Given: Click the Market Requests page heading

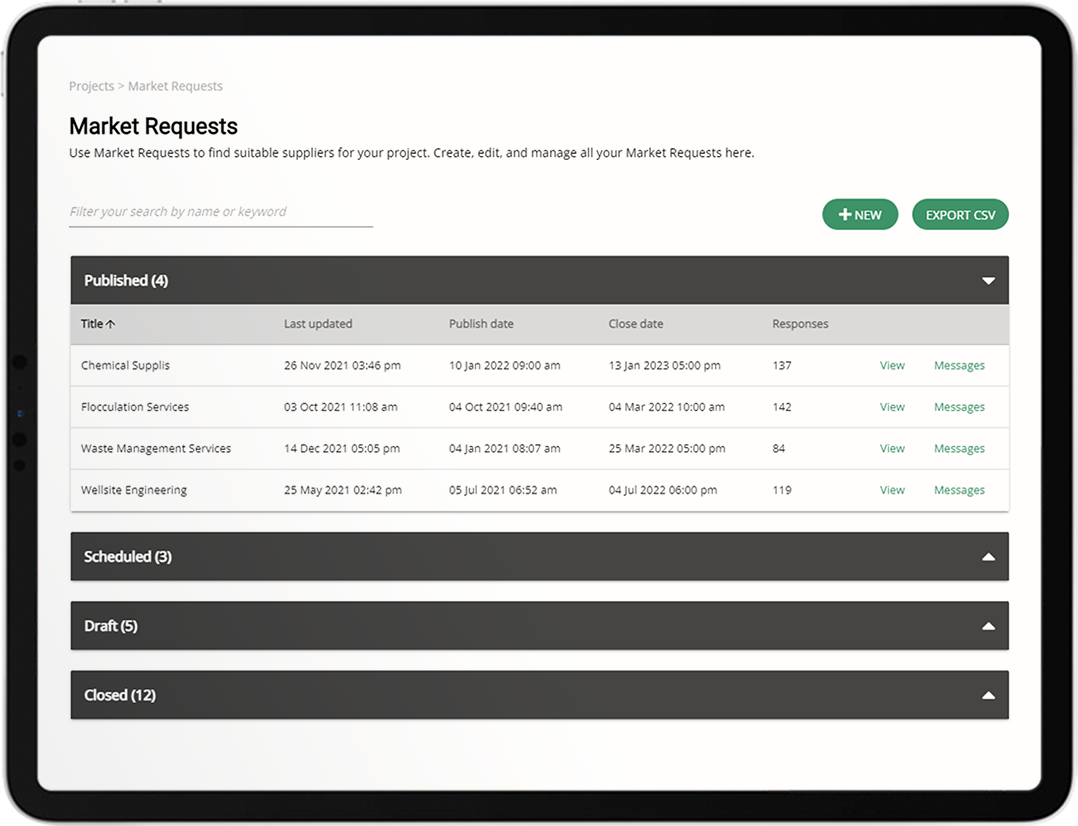Looking at the screenshot, I should tap(153, 127).
